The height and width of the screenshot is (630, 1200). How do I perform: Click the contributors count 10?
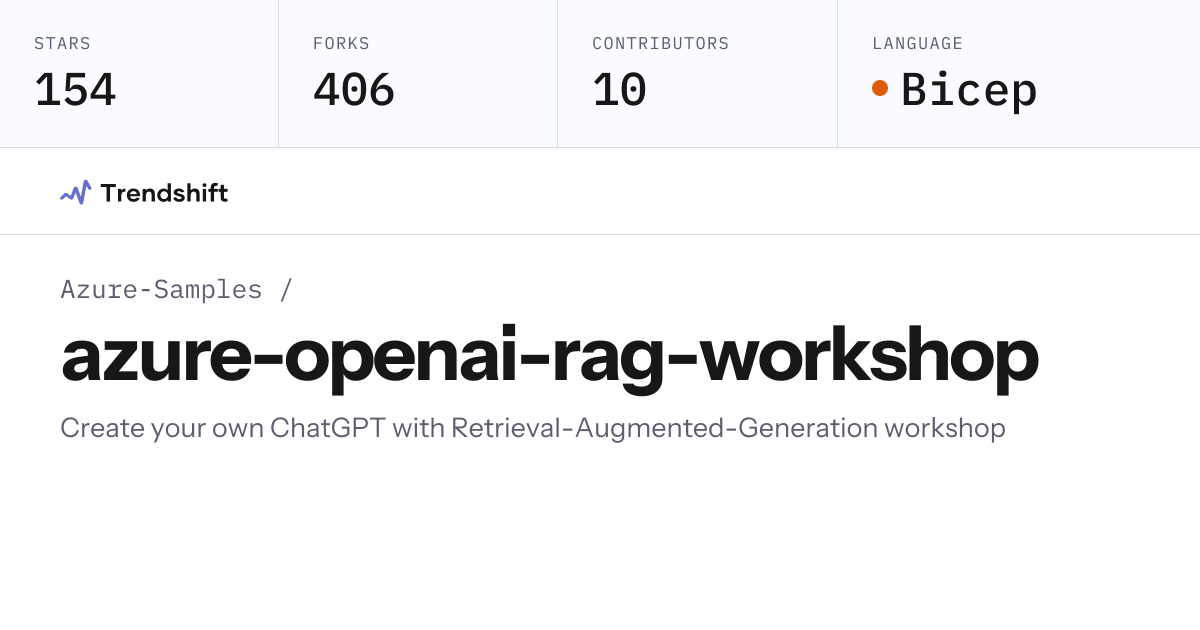tap(619, 90)
